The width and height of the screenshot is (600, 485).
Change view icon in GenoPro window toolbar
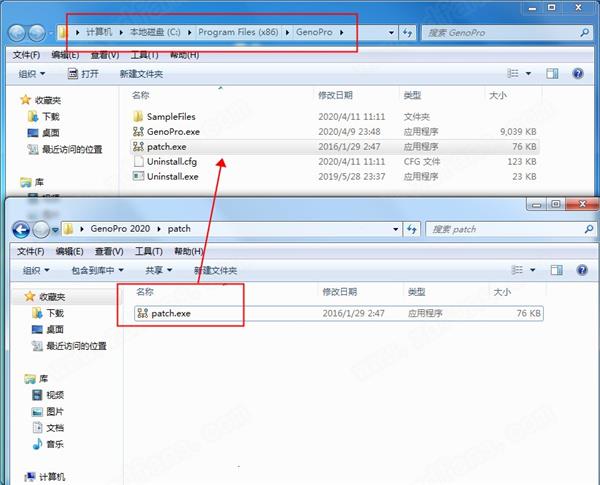(513, 73)
